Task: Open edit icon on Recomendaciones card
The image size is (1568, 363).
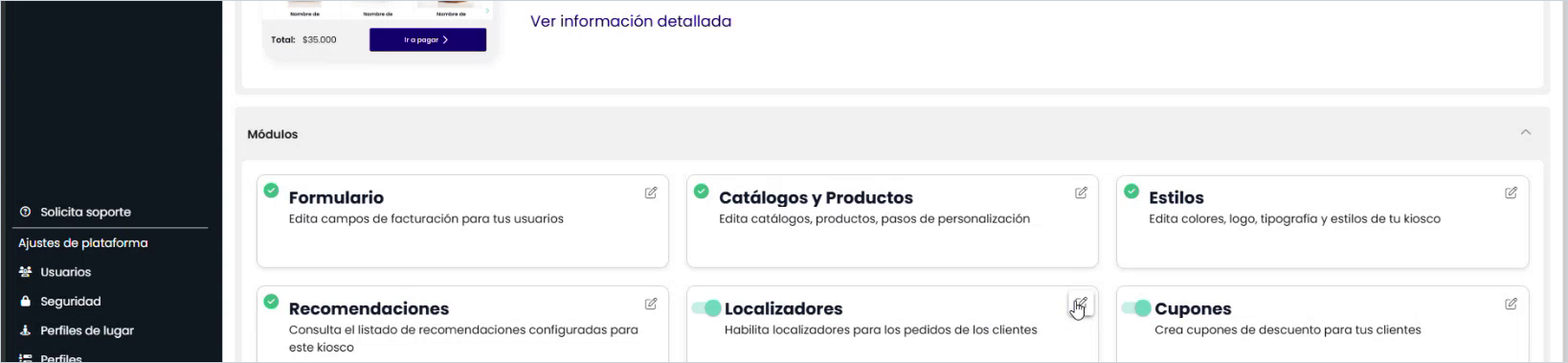Action: pyautogui.click(x=651, y=304)
